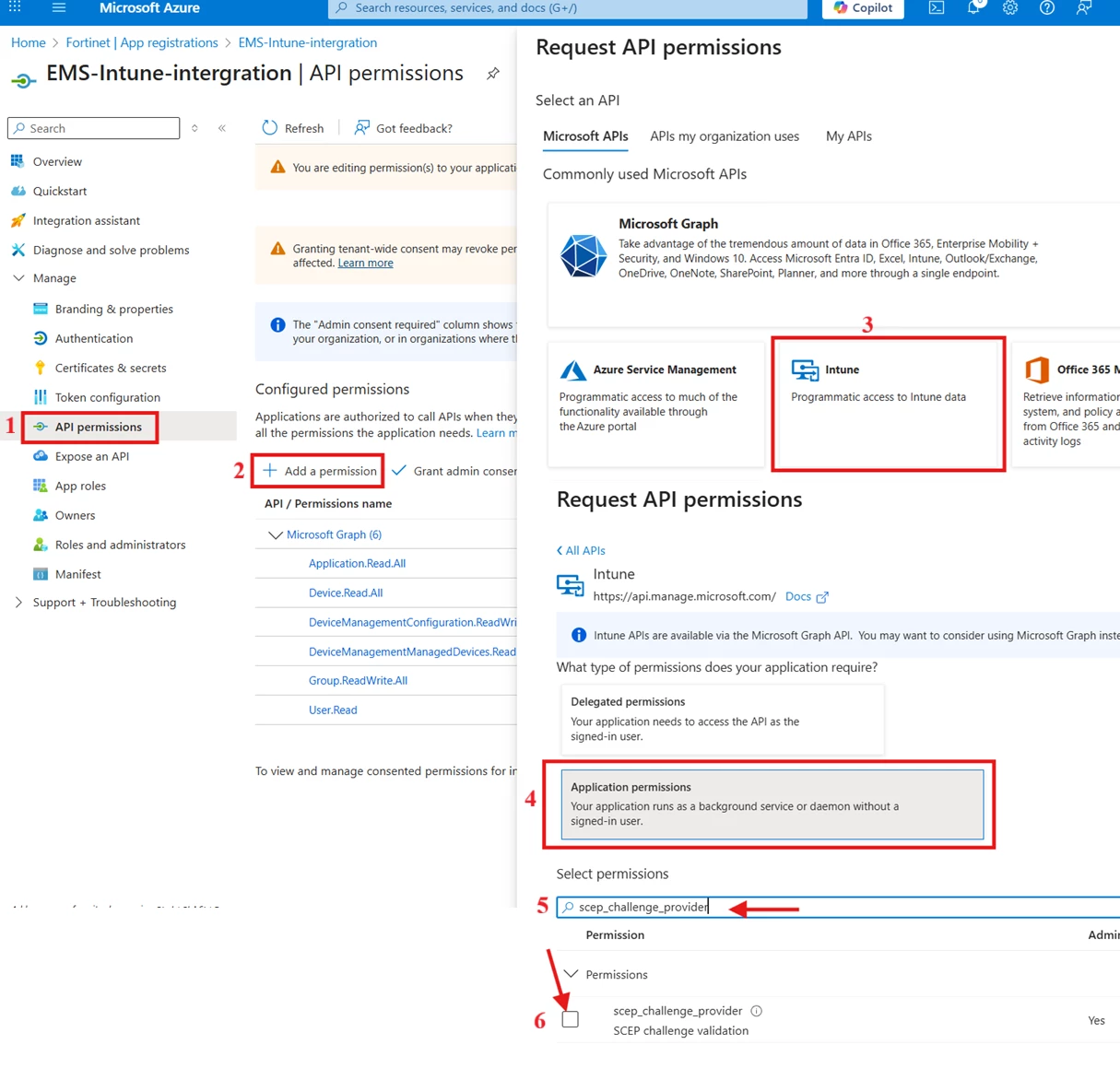Open the Copilot button

point(864,7)
